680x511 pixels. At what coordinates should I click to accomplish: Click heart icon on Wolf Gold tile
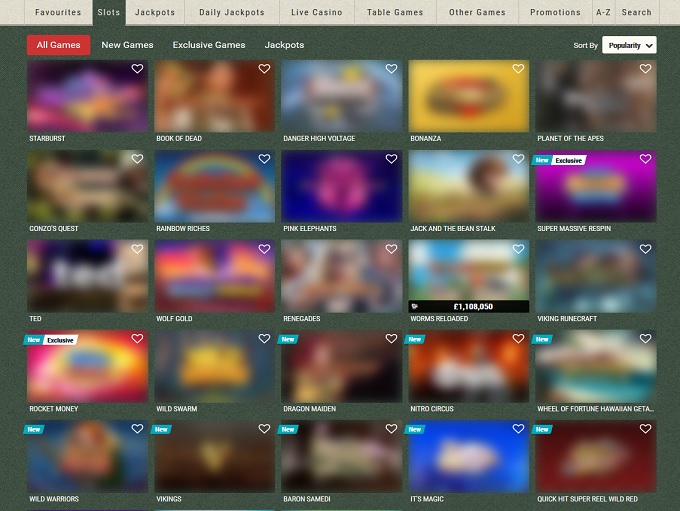tap(264, 249)
